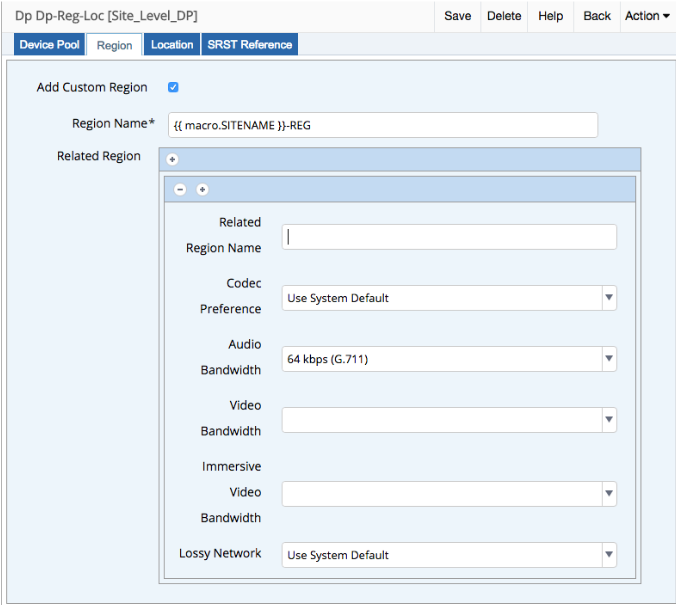Click the Delete button
Image resolution: width=676 pixels, height=605 pixels.
click(503, 16)
